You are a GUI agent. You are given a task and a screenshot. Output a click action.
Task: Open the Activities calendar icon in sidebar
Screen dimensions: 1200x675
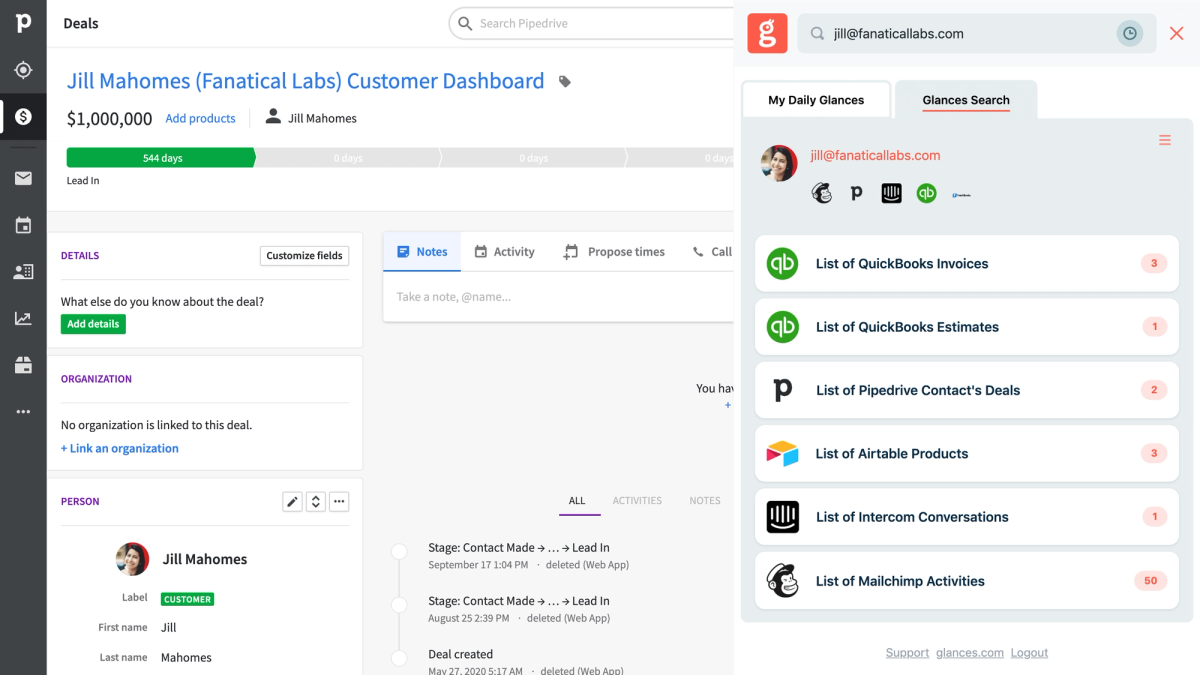click(x=23, y=225)
